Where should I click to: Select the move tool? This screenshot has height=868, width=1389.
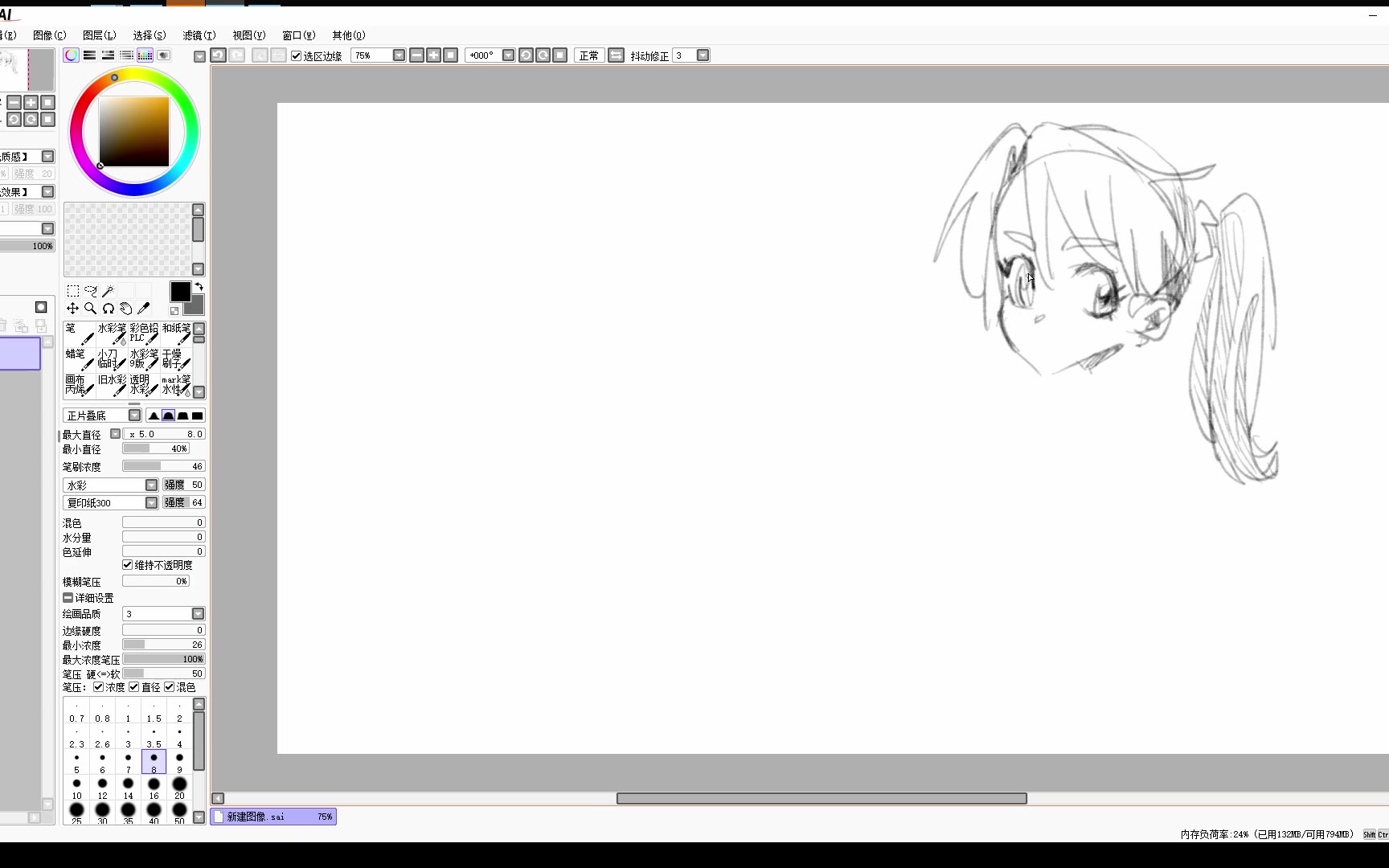(x=73, y=309)
